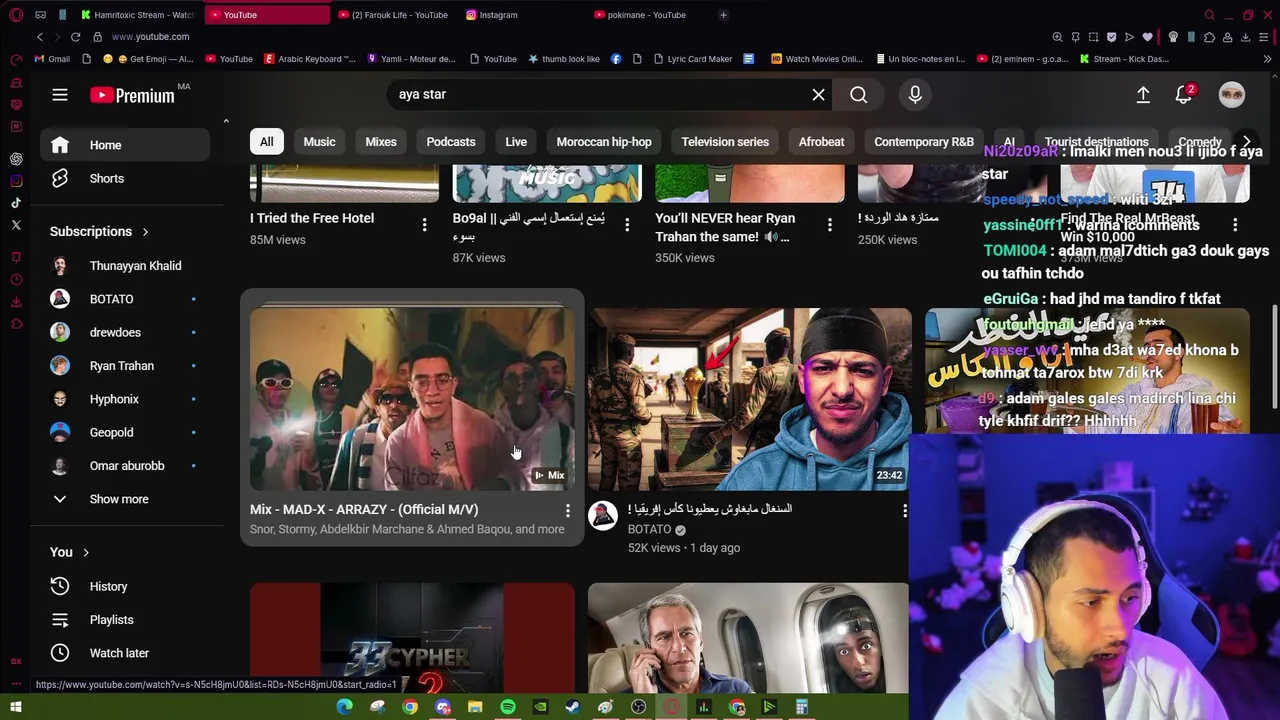Expand the Subscriptions section arrow
Image resolution: width=1280 pixels, height=720 pixels.
[x=145, y=231]
